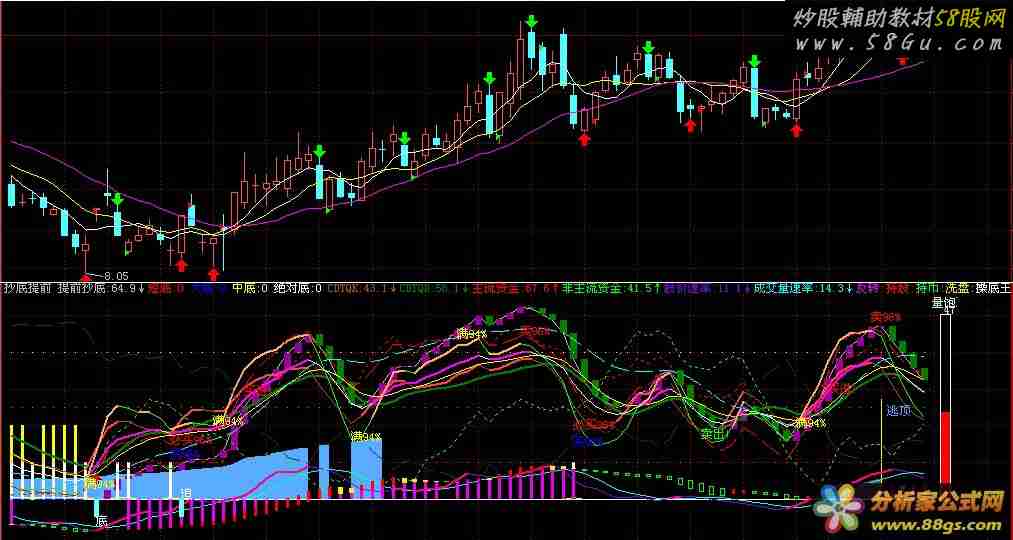Click the 操底王 indicator label

pyautogui.click(x=994, y=288)
